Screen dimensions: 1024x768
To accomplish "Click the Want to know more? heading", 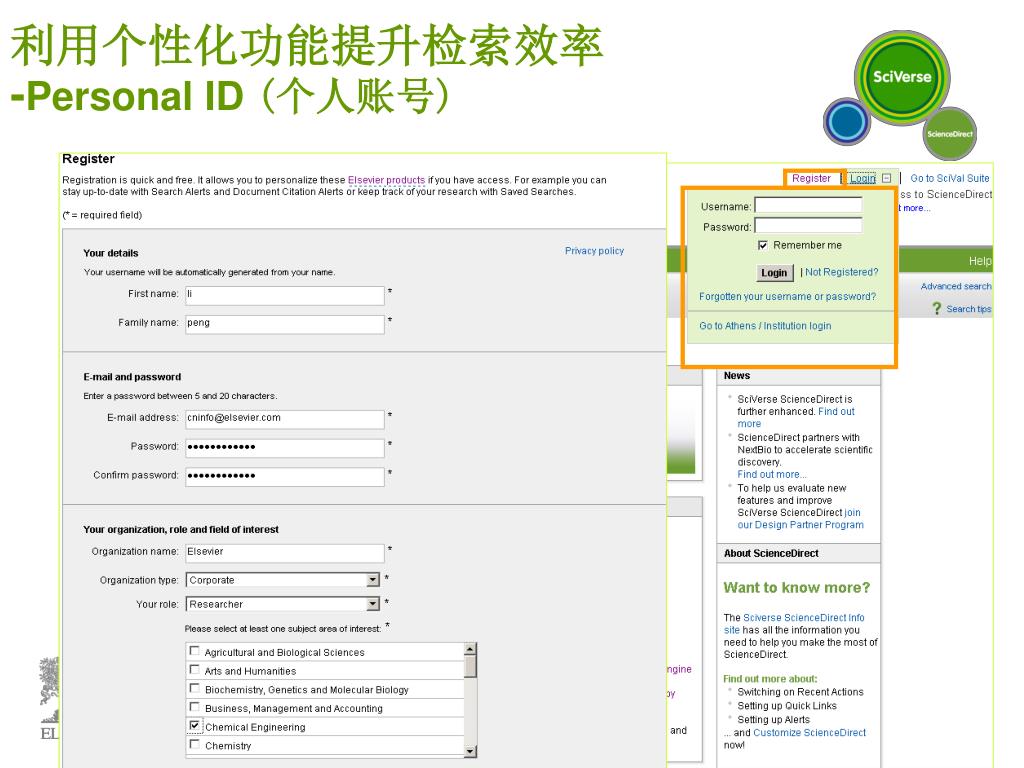I will tap(797, 588).
